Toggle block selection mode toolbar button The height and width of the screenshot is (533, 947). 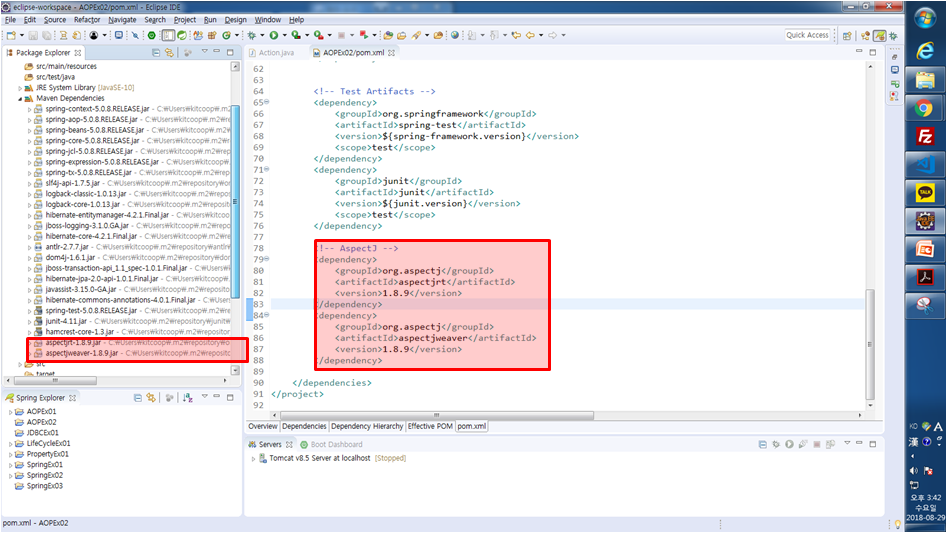pyautogui.click(x=169, y=36)
